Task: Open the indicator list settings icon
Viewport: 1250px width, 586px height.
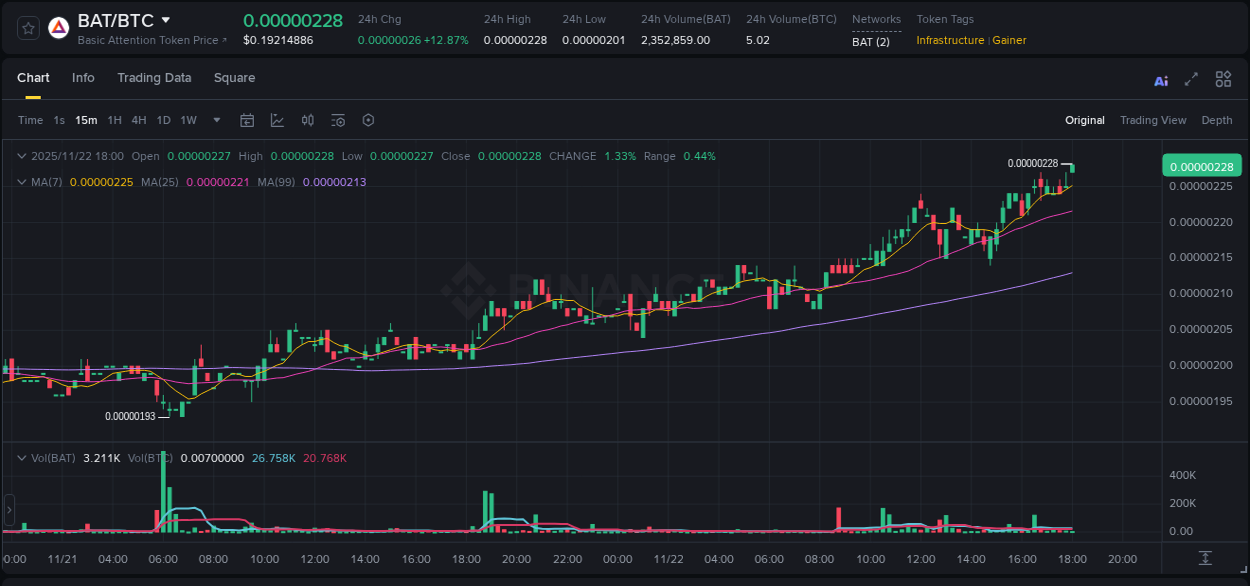Action: [x=337, y=119]
